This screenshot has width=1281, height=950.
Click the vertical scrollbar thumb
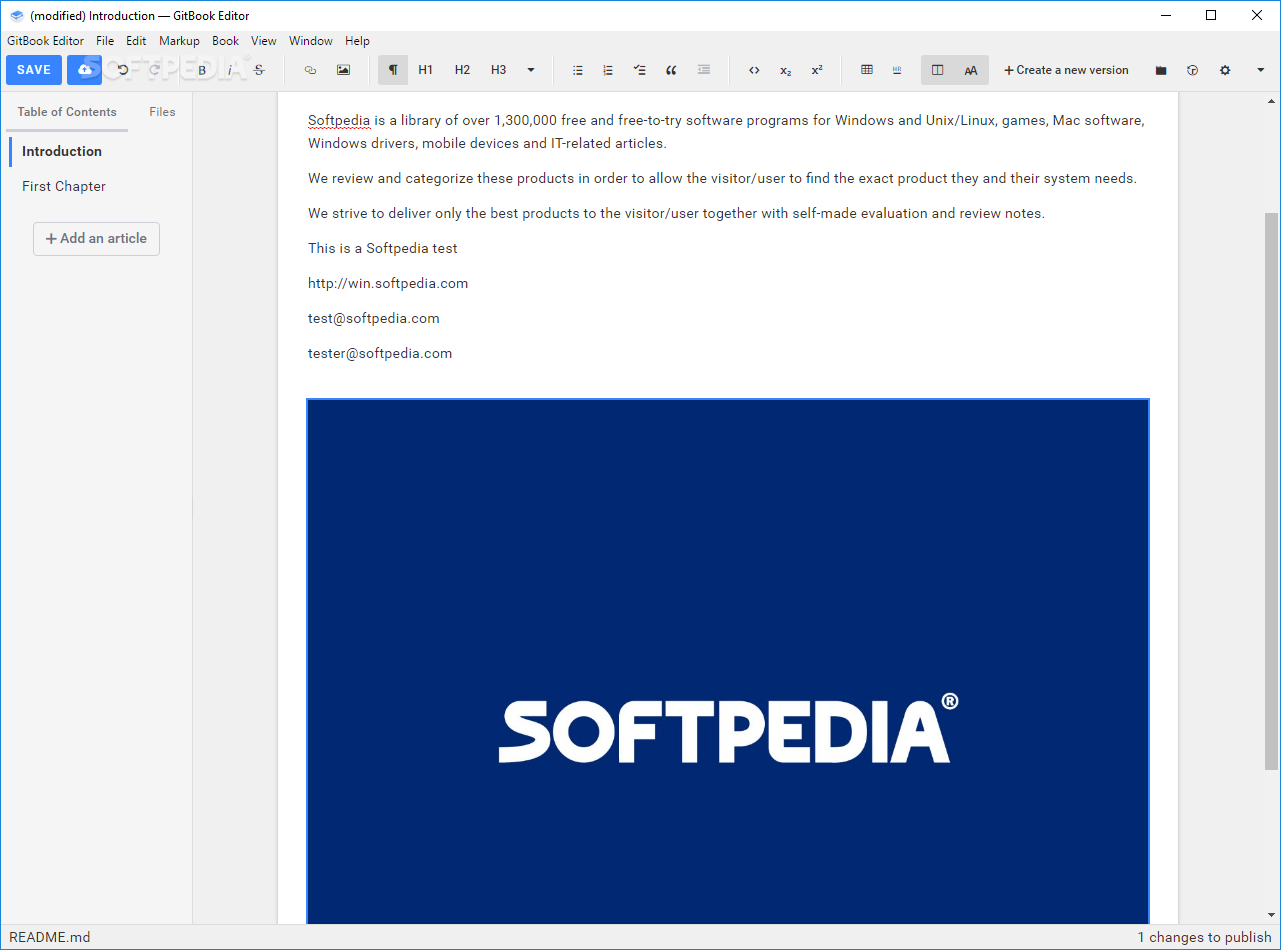click(x=1271, y=490)
